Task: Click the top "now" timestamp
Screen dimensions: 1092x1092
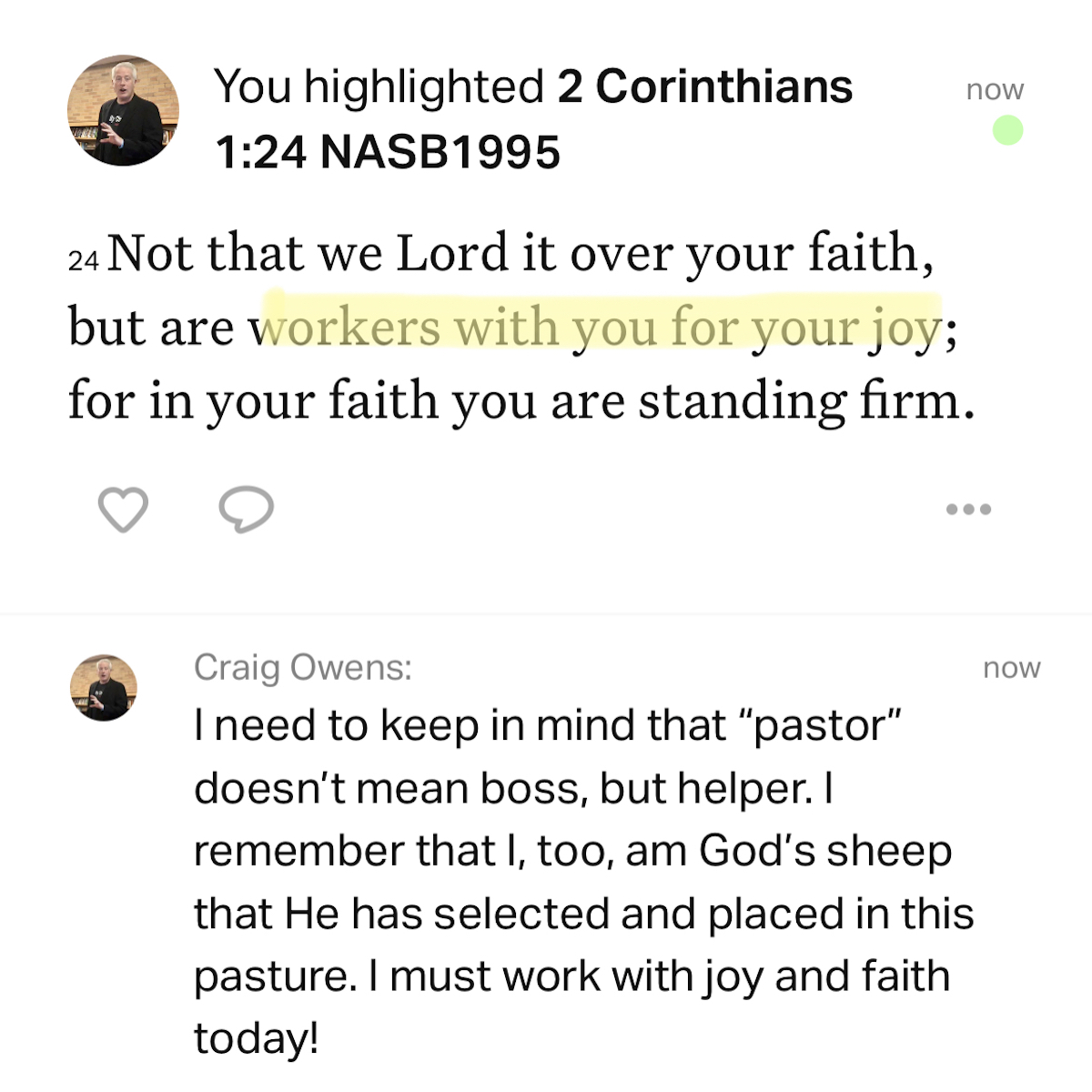Action: pos(995,89)
